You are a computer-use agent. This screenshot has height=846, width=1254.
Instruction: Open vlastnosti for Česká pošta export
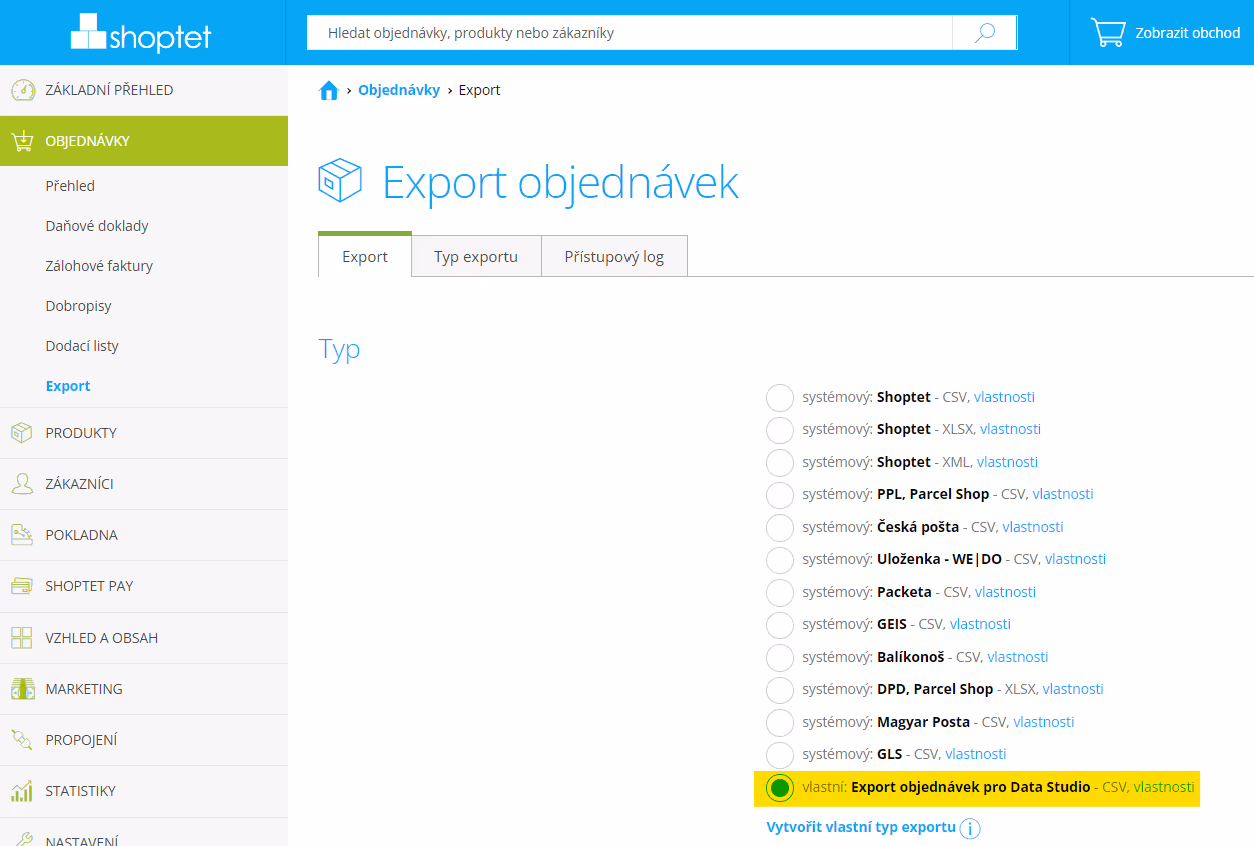pos(1033,527)
